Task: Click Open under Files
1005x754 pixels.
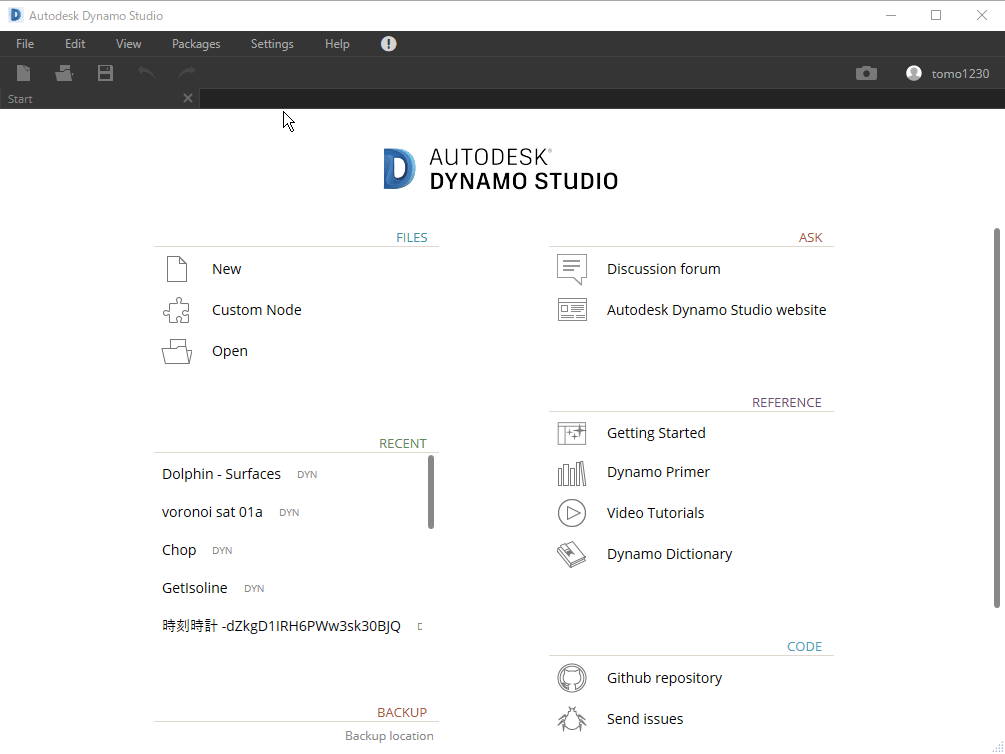Action: 229,351
